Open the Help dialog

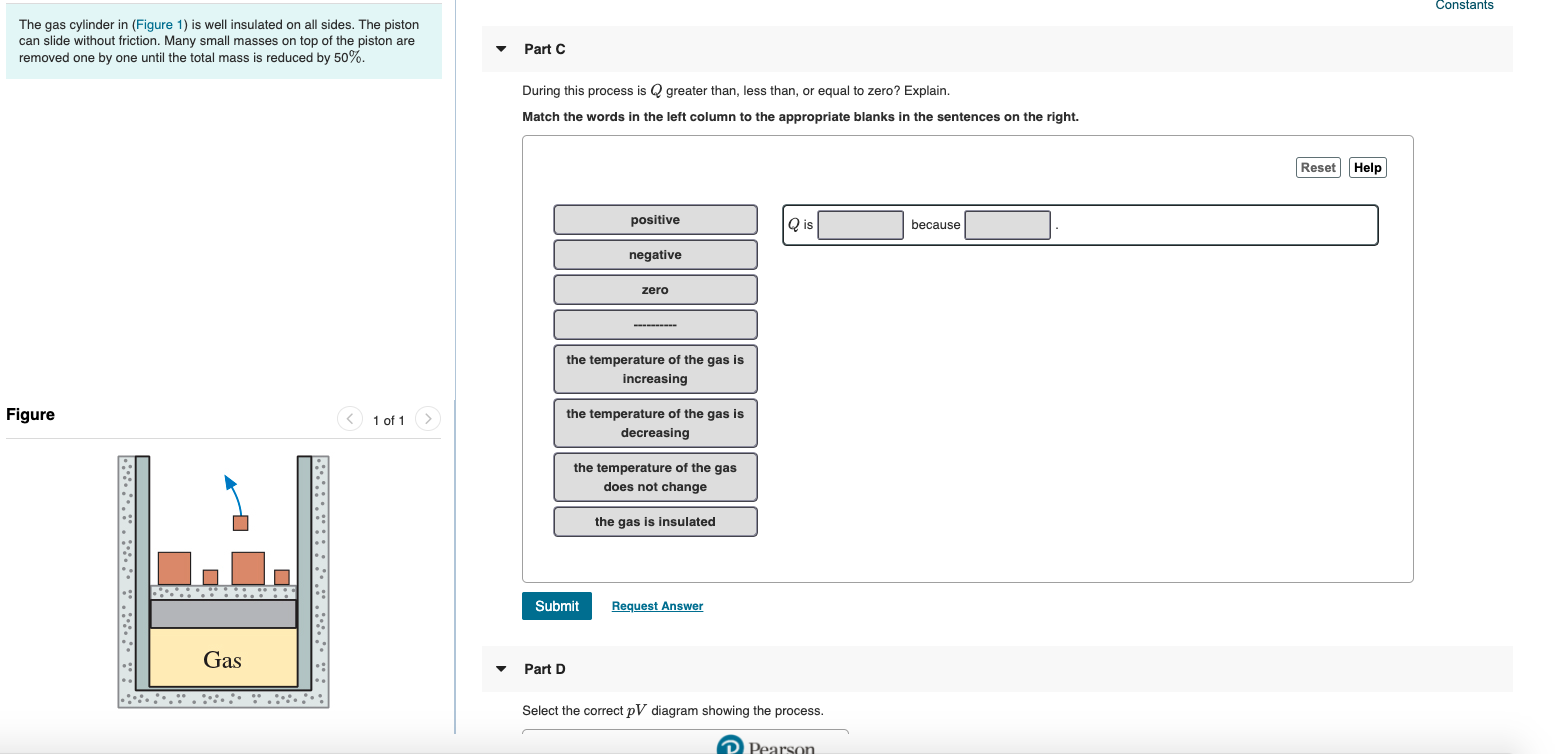pos(1367,167)
